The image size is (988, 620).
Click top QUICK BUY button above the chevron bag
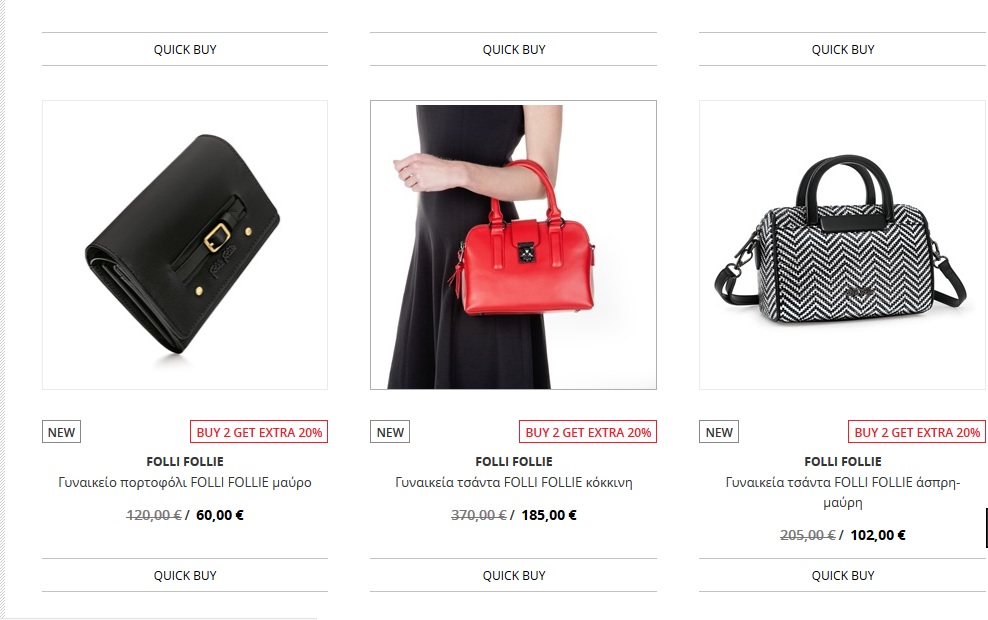pos(842,49)
